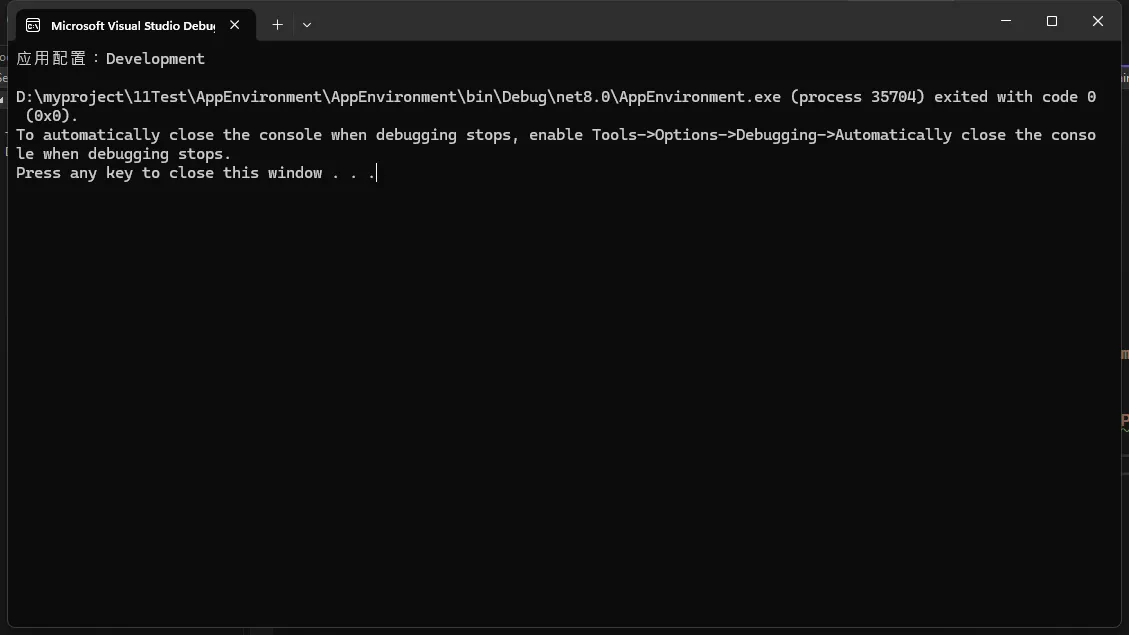
Task: Click the word Development in output
Action: pyautogui.click(x=155, y=59)
